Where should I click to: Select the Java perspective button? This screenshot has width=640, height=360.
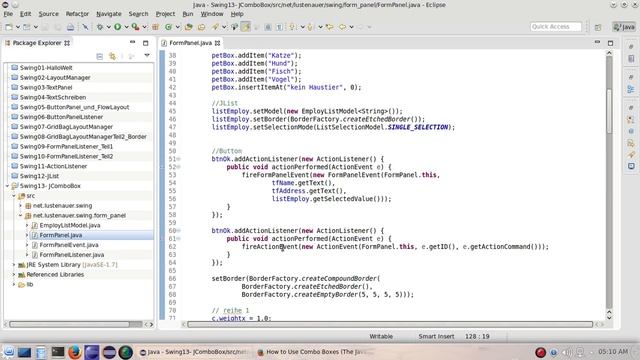point(624,27)
